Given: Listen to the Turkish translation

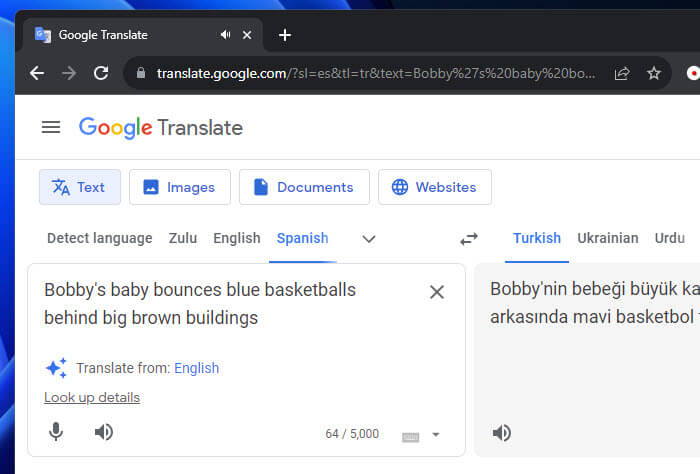Looking at the screenshot, I should pos(502,433).
